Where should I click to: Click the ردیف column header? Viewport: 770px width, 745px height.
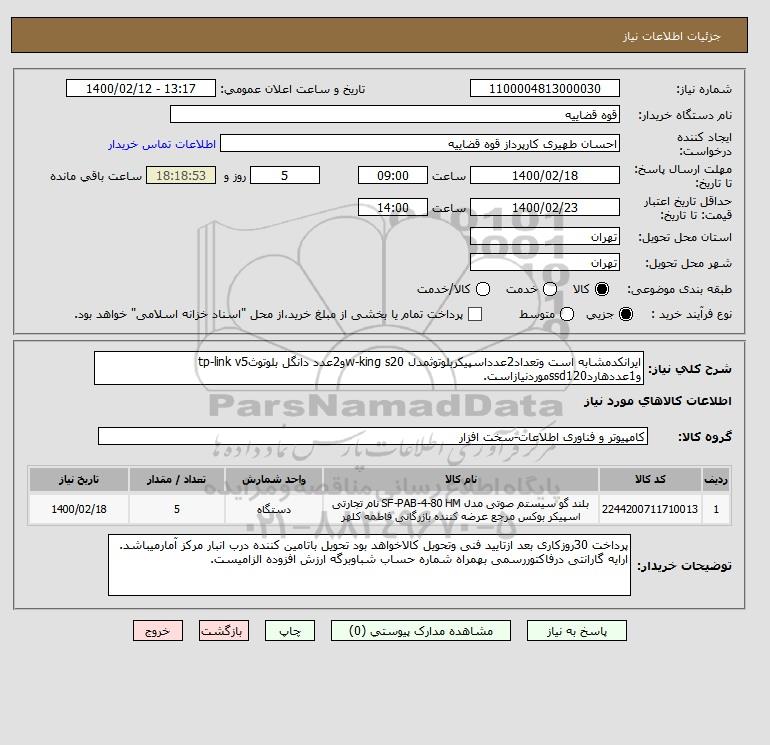(716, 479)
